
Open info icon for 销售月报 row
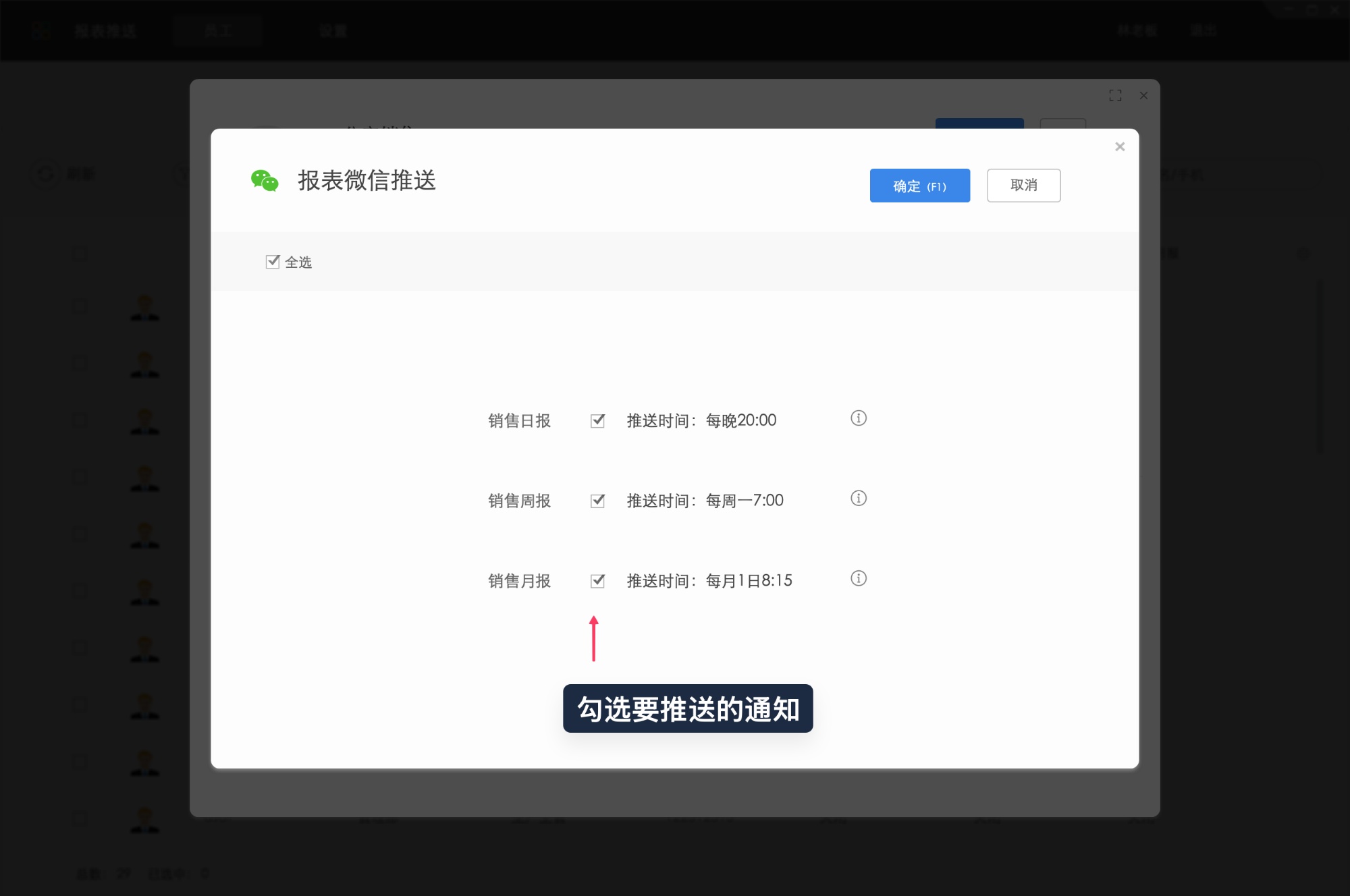coord(859,579)
